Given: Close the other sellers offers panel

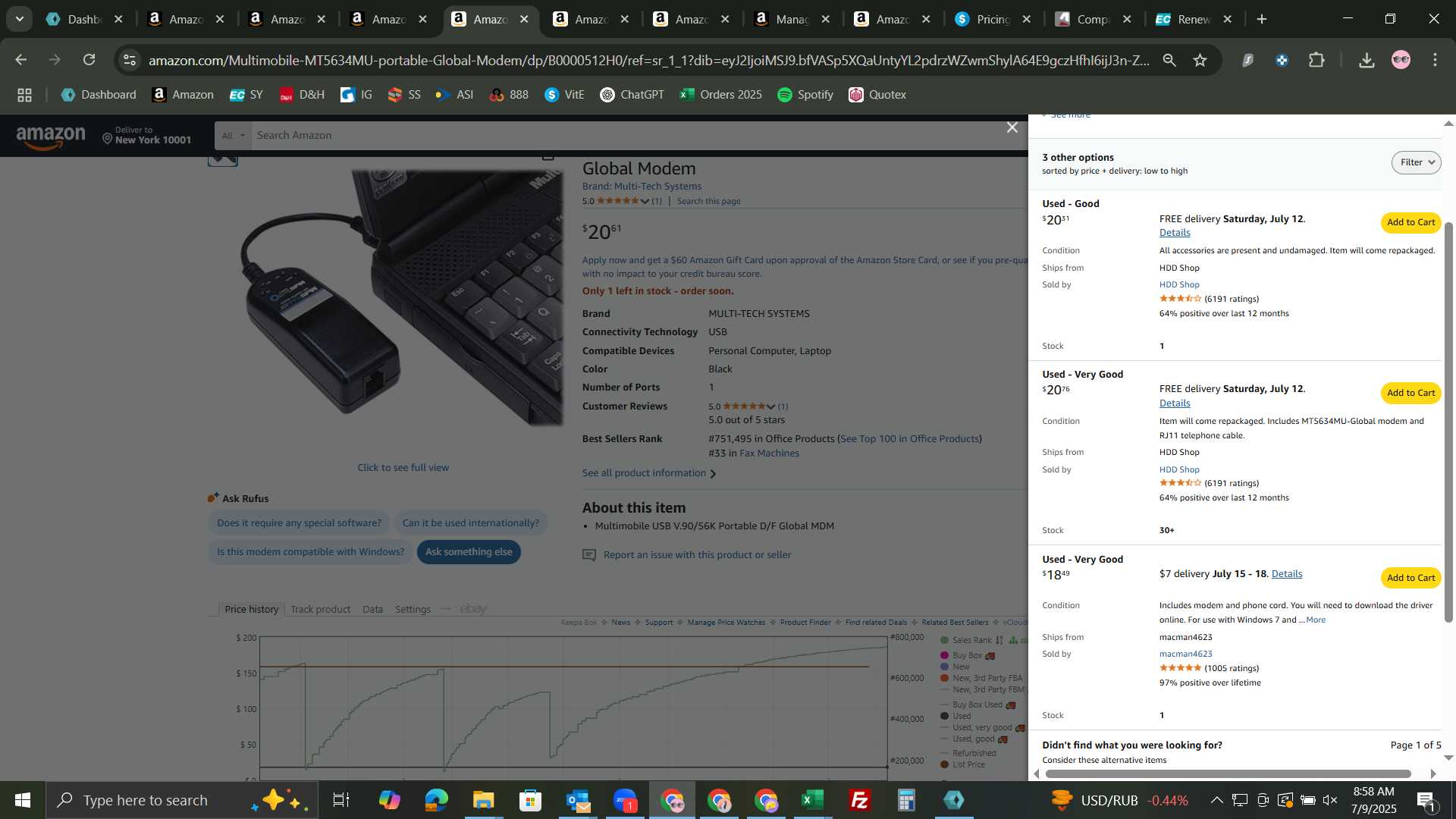Looking at the screenshot, I should pos(1012,127).
